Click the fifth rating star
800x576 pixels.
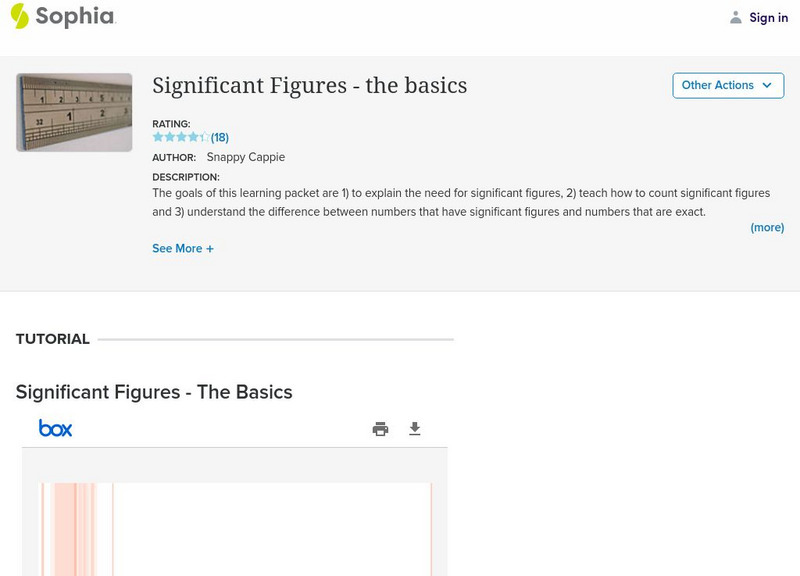[x=205, y=137]
